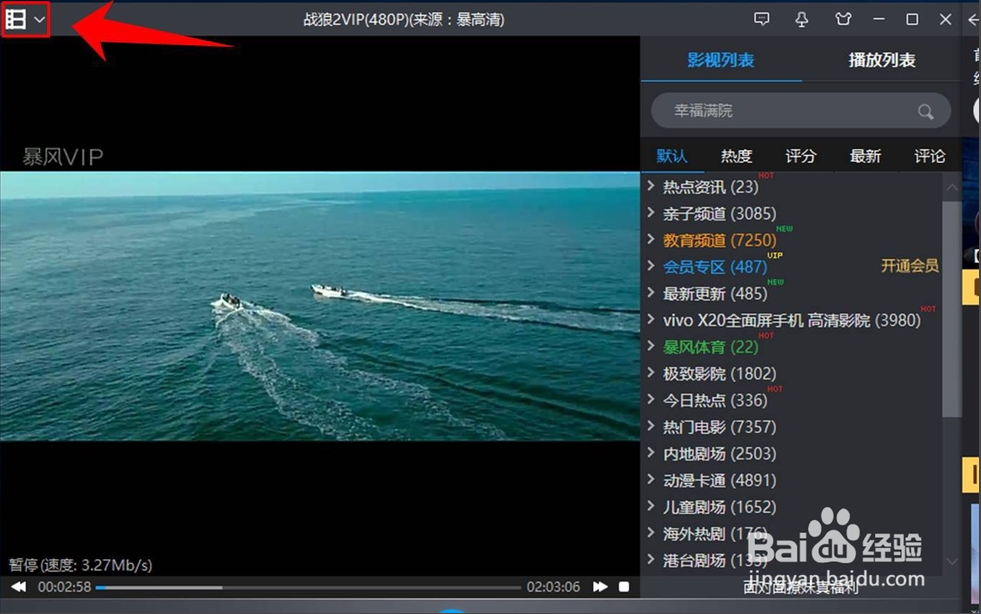Expand the 今日热点 (336) category arrow
The height and width of the screenshot is (614, 981).
pyautogui.click(x=651, y=399)
